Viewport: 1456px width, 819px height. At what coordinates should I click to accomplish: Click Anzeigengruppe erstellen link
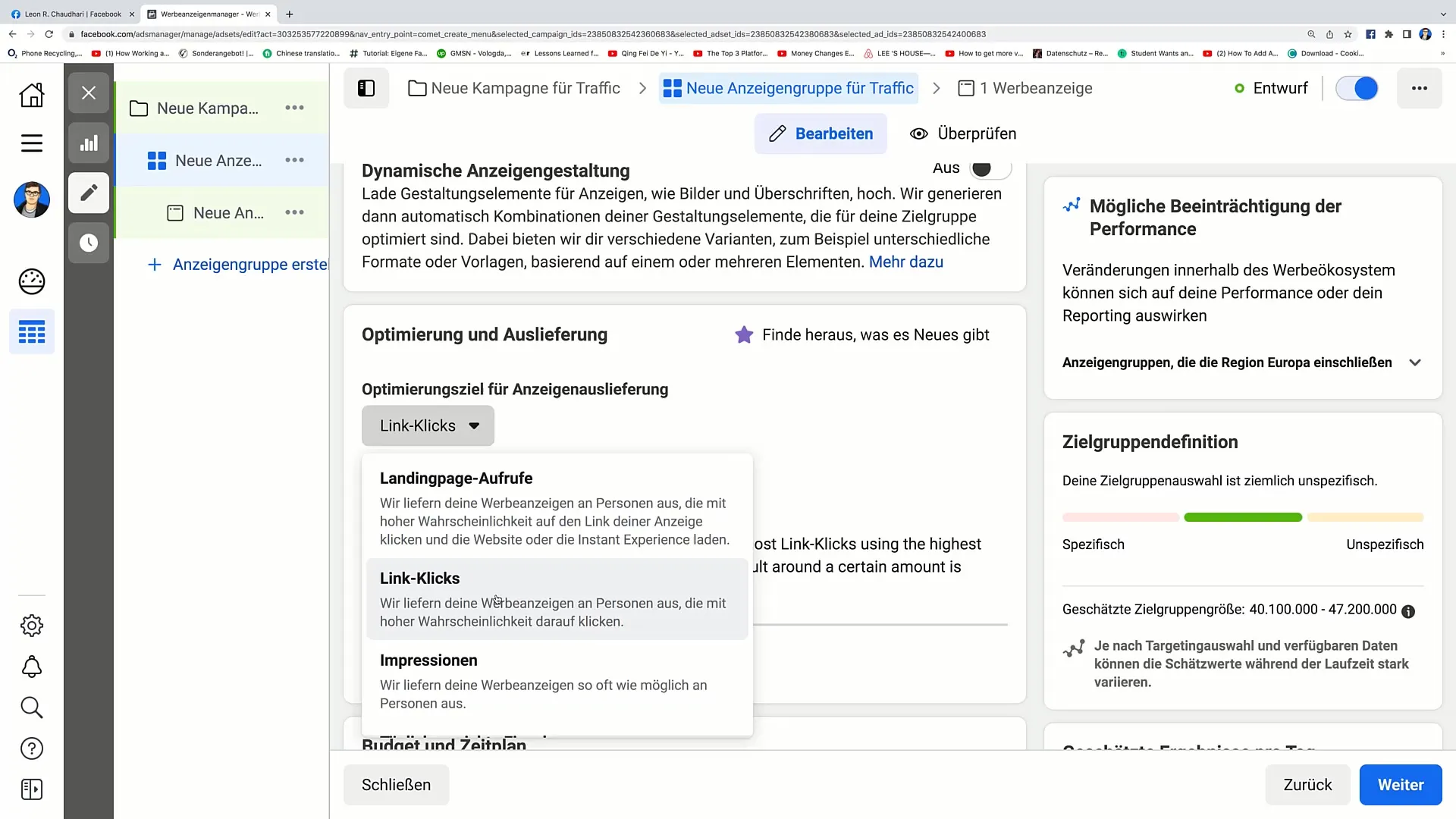(x=237, y=265)
